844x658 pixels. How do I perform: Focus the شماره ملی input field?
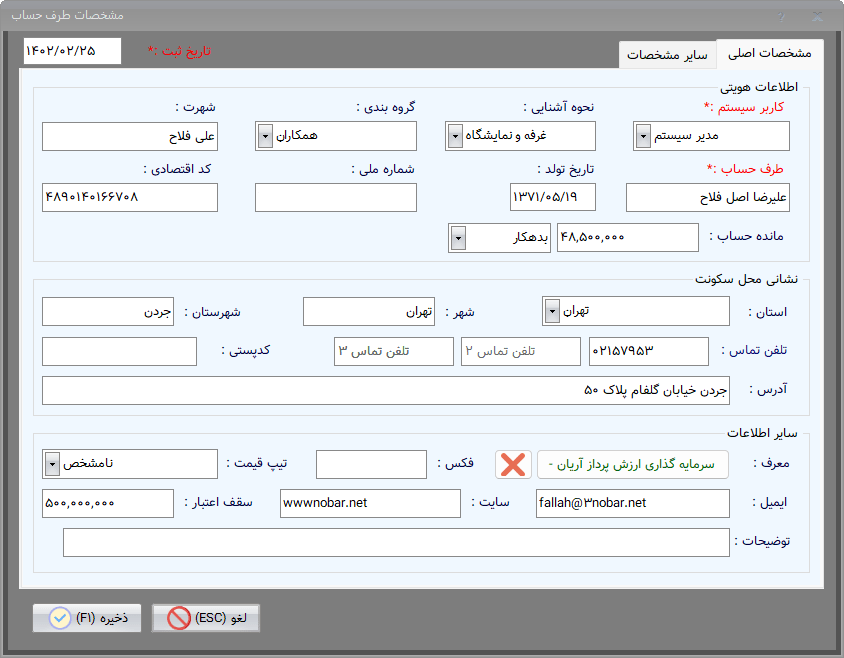[335, 198]
